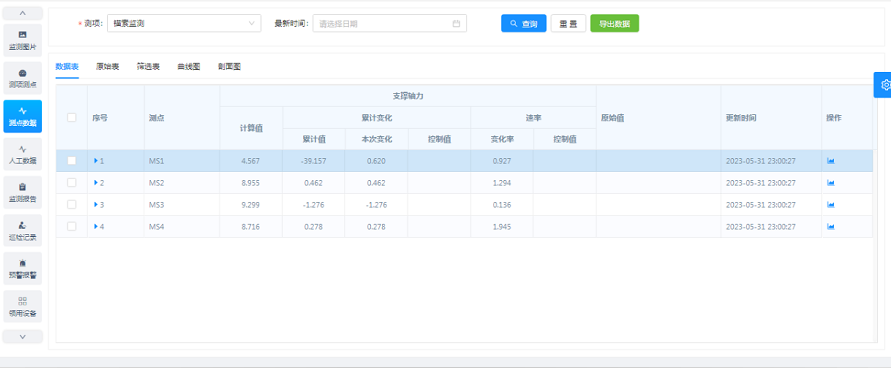
Task: Expand row 4 with the blue triangle
Action: pyautogui.click(x=96, y=227)
